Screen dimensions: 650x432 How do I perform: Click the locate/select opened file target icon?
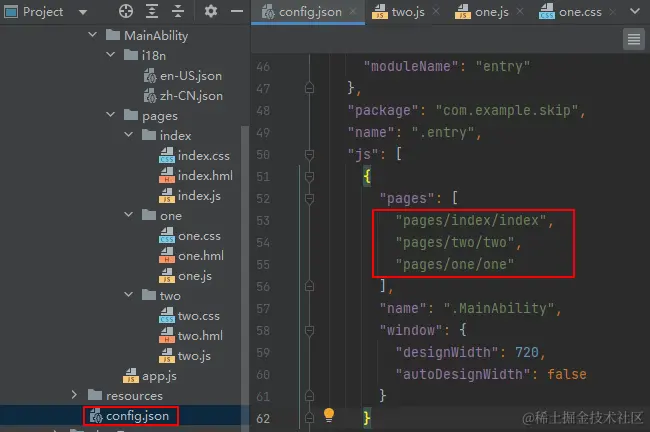pyautogui.click(x=126, y=11)
